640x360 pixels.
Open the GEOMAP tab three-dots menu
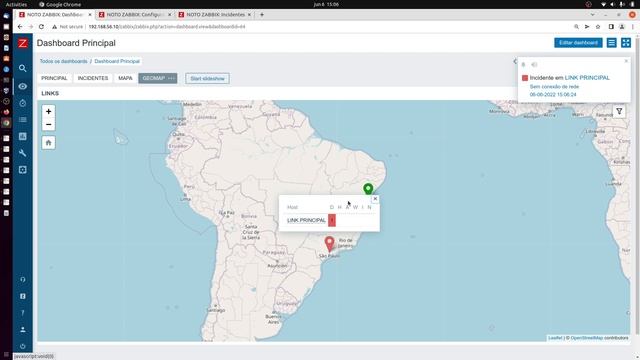click(171, 78)
